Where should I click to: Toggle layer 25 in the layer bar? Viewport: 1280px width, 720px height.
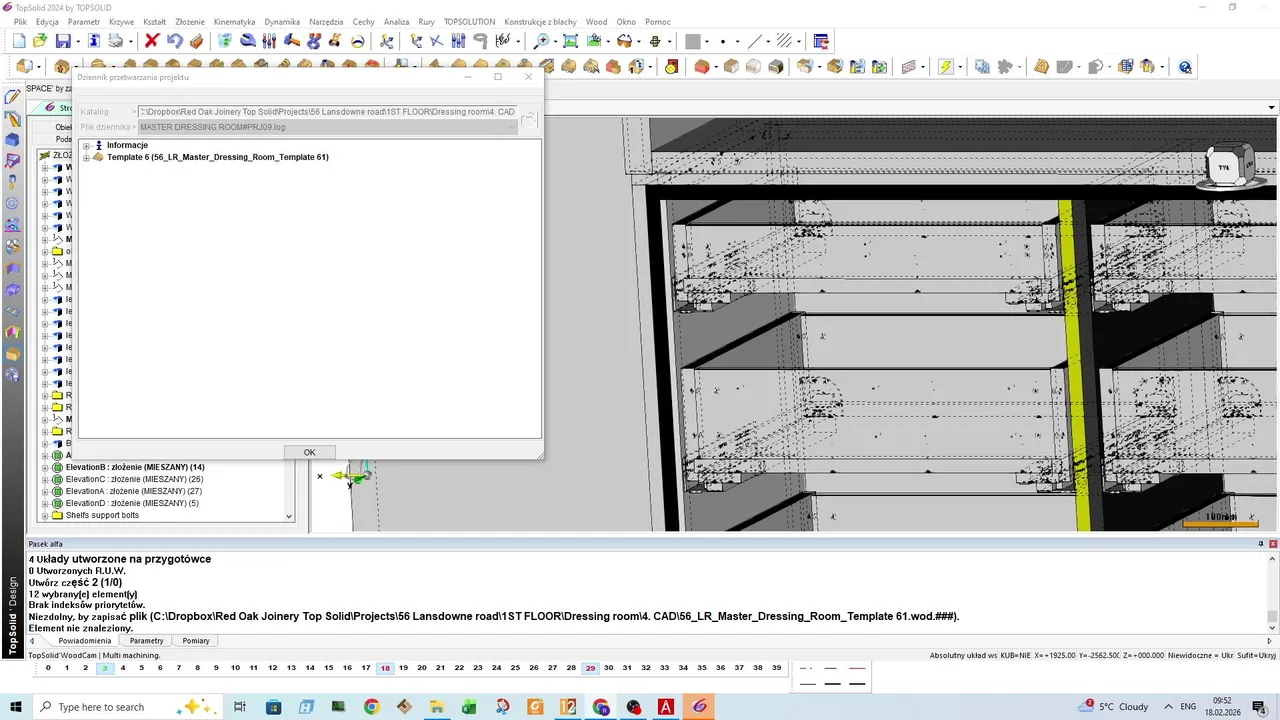pyautogui.click(x=515, y=668)
